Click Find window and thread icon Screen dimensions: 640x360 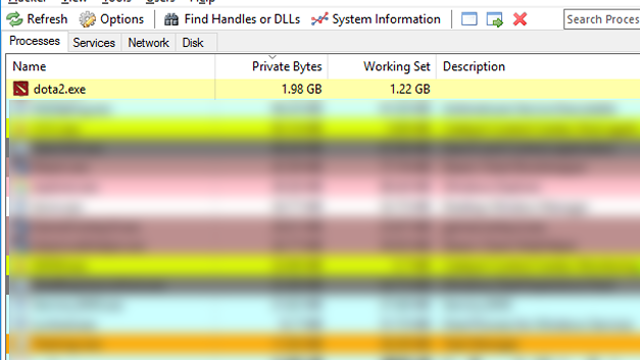tap(495, 19)
